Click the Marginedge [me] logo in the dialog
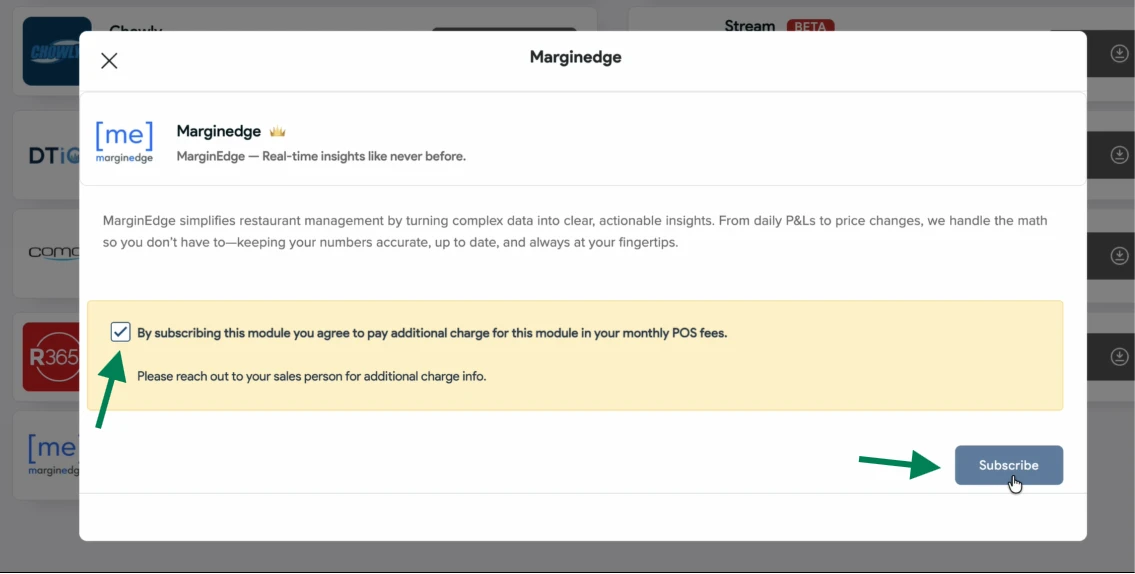This screenshot has height=574, width=1135. point(125,143)
